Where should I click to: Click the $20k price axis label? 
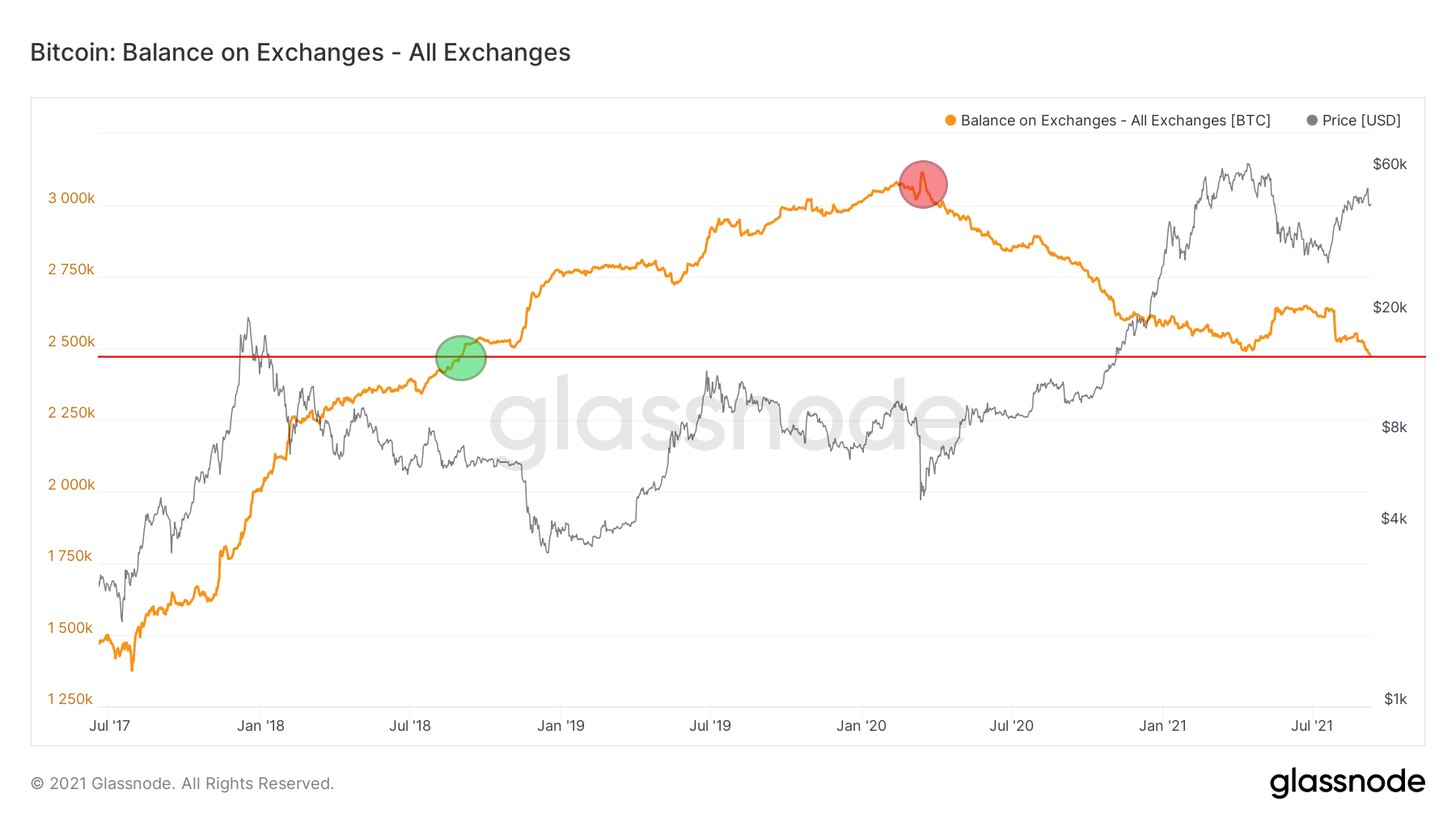tap(1390, 308)
